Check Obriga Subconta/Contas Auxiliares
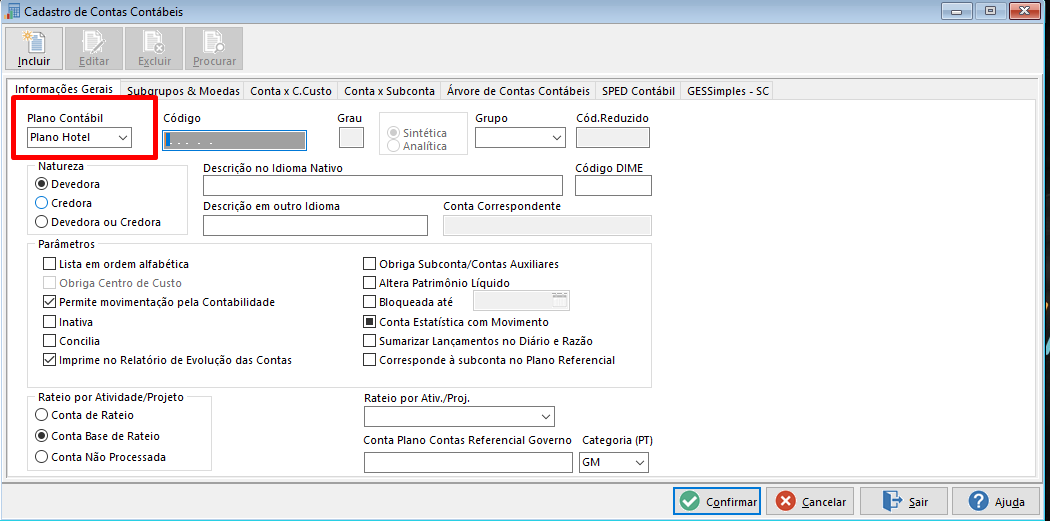The height and width of the screenshot is (521, 1050). [370, 264]
